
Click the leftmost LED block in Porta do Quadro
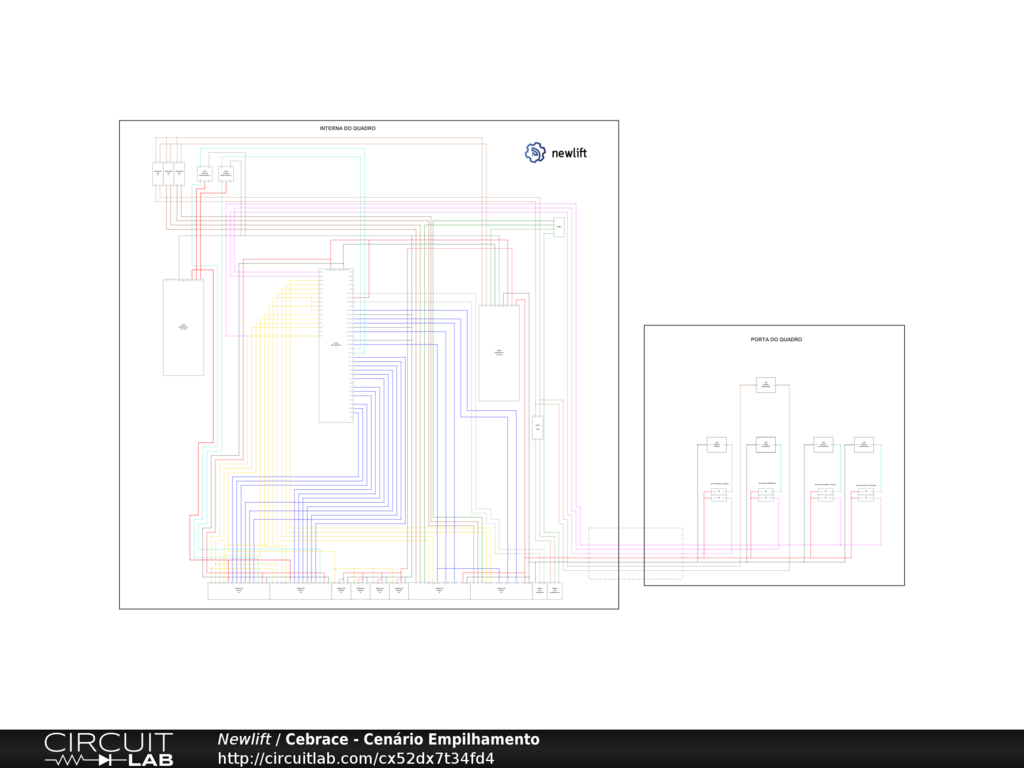click(716, 445)
